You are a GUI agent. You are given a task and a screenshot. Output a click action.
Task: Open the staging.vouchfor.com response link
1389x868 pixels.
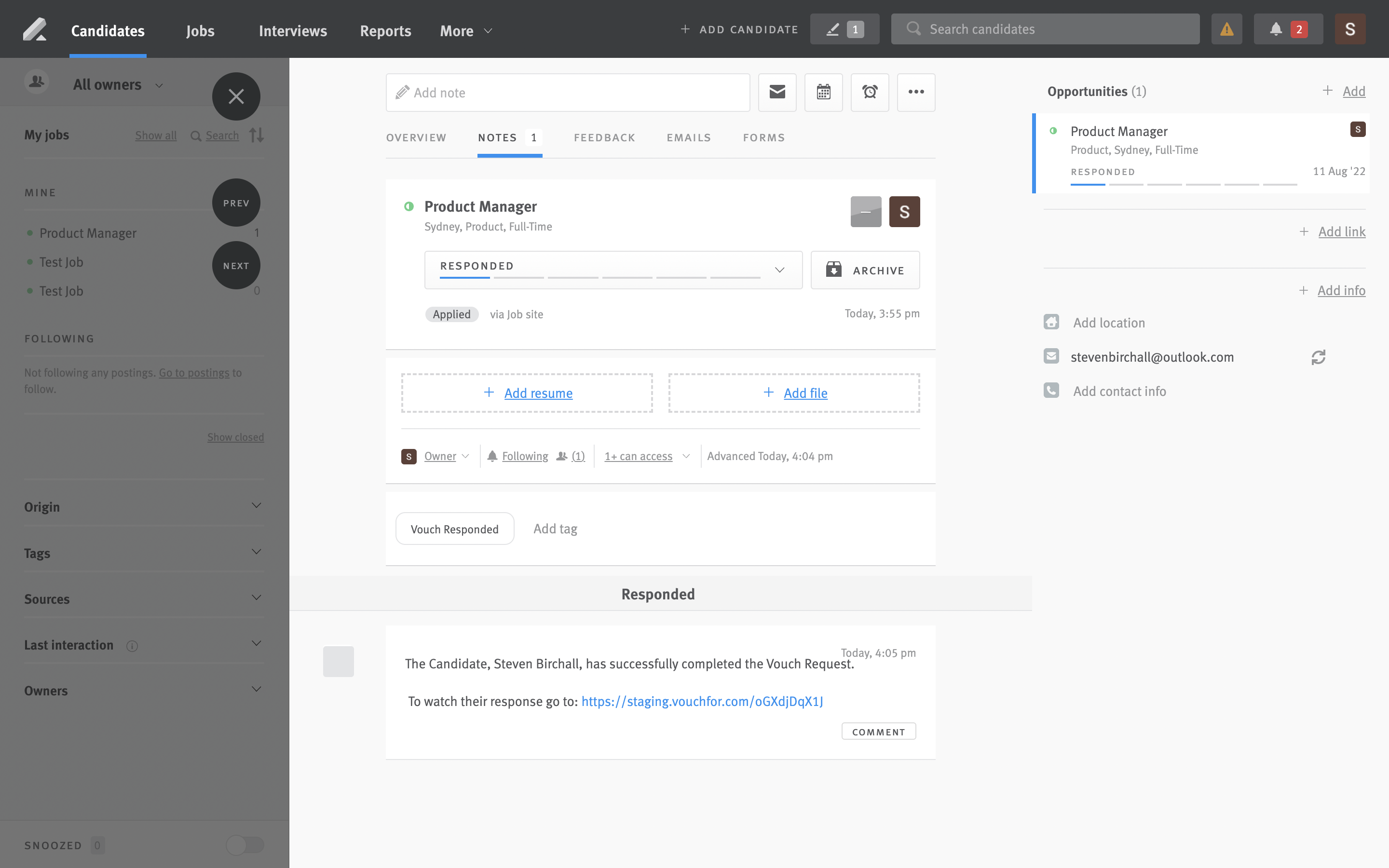(701, 702)
